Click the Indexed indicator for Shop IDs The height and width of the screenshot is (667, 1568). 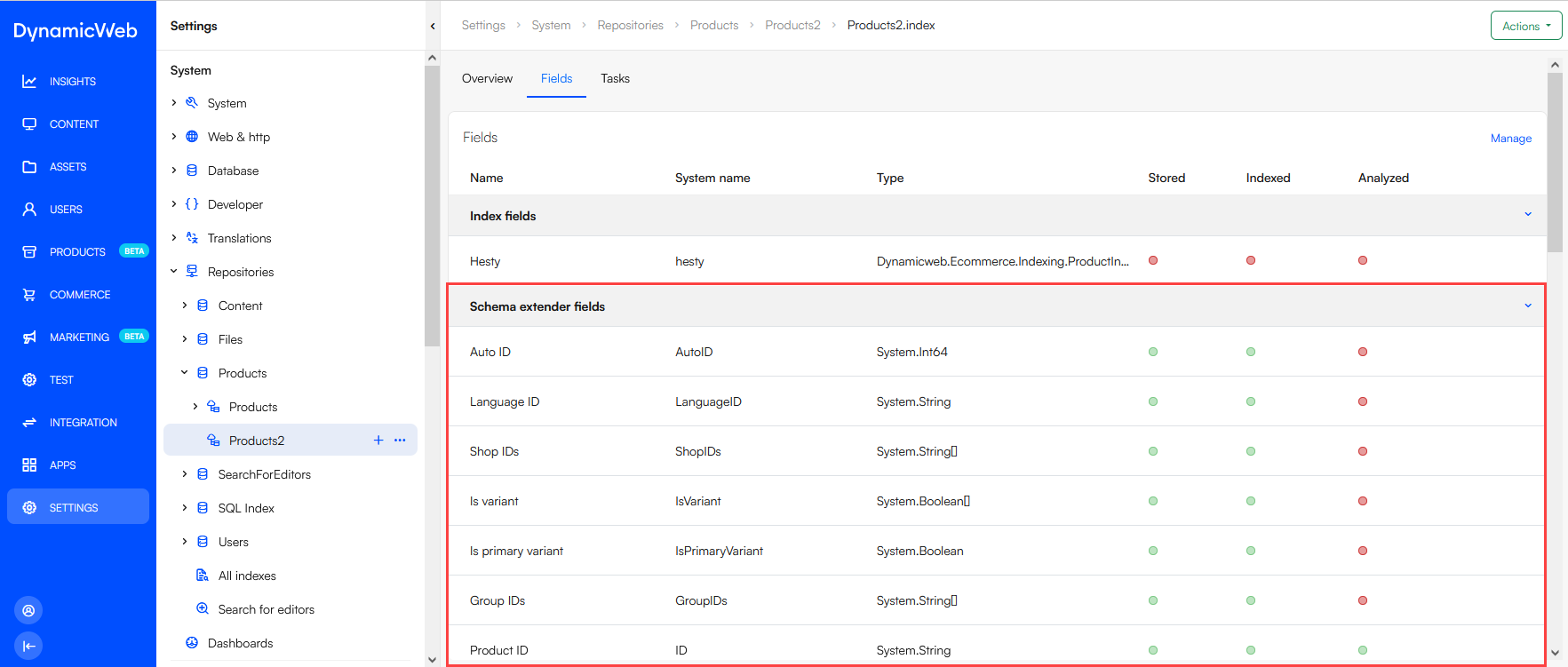pyautogui.click(x=1251, y=451)
